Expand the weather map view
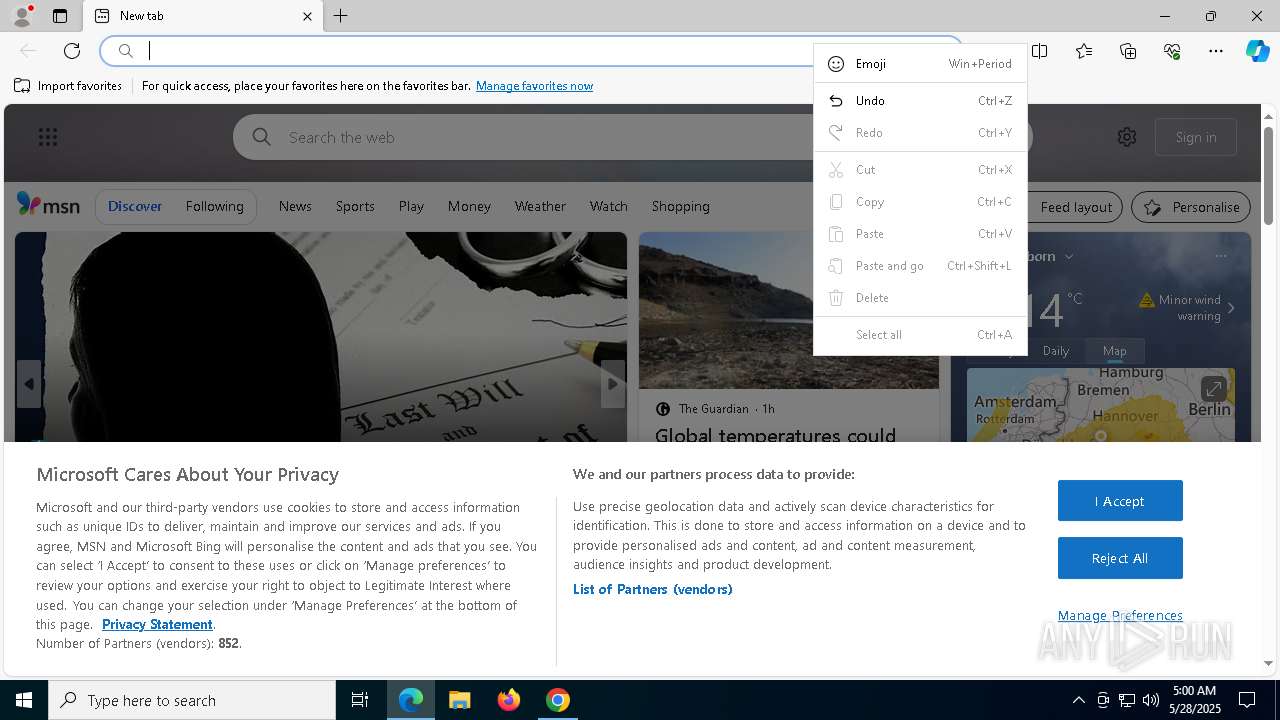Image resolution: width=1280 pixels, height=720 pixels. tap(1213, 388)
